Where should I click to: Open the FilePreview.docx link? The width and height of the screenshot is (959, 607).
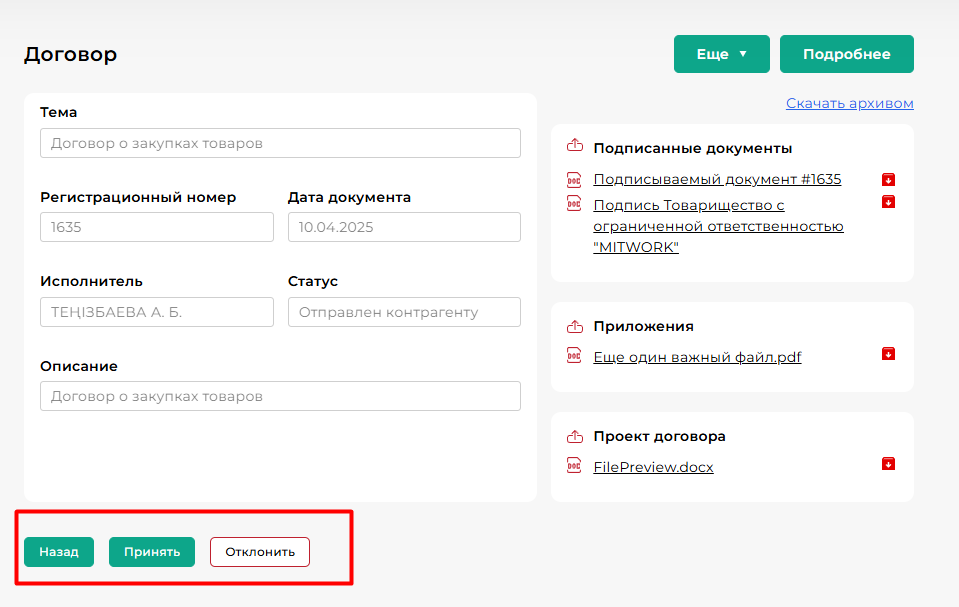(x=653, y=467)
